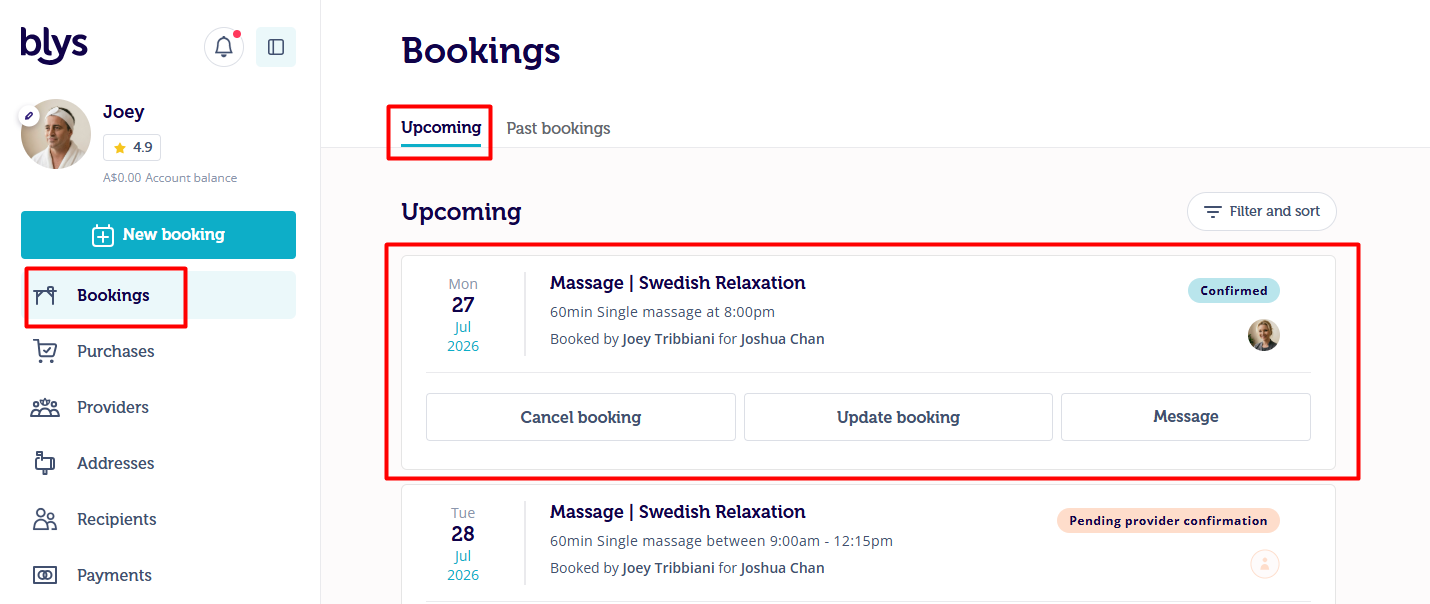Message the provider of confirmed booking

click(1186, 417)
